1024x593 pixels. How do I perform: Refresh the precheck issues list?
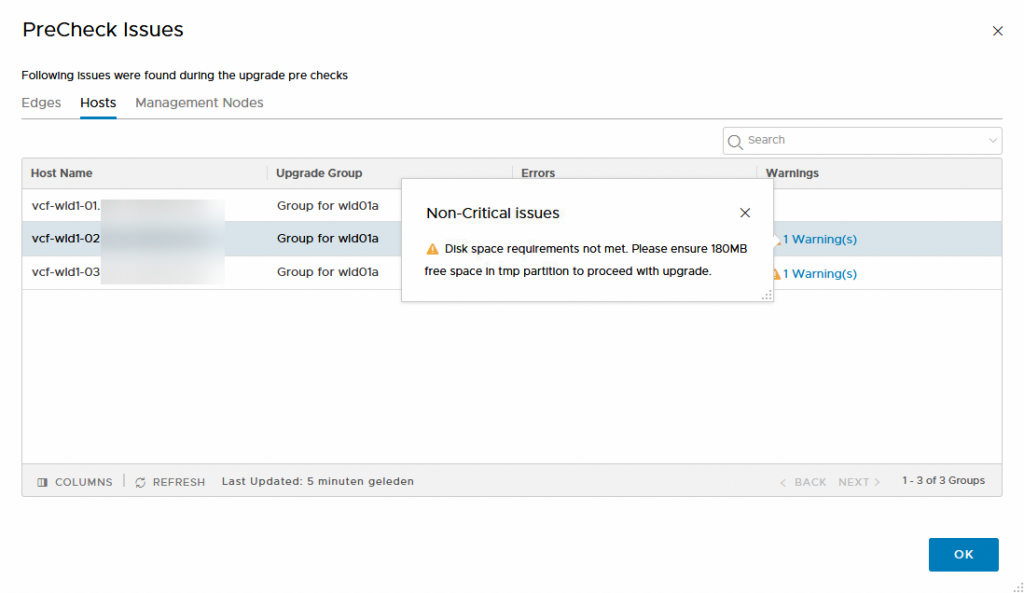click(x=170, y=482)
